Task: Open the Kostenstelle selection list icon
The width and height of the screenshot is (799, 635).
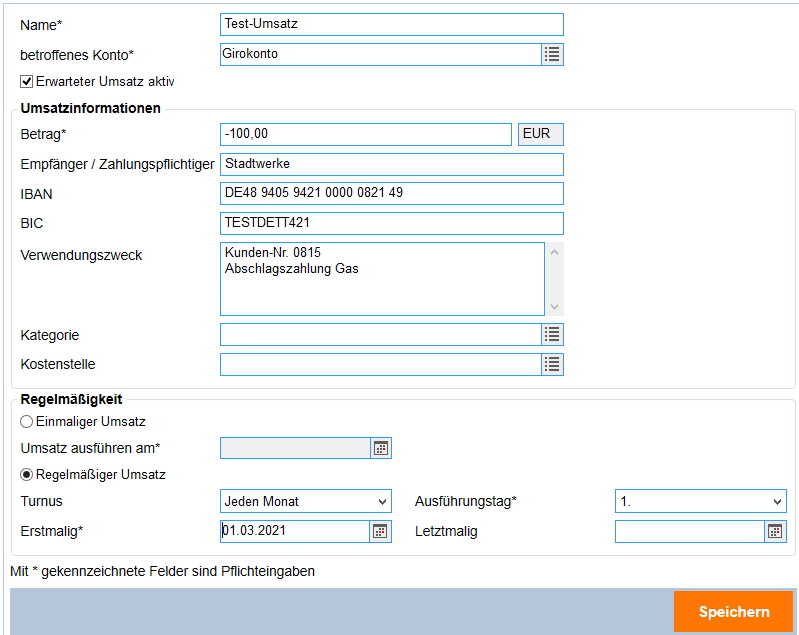Action: (552, 364)
